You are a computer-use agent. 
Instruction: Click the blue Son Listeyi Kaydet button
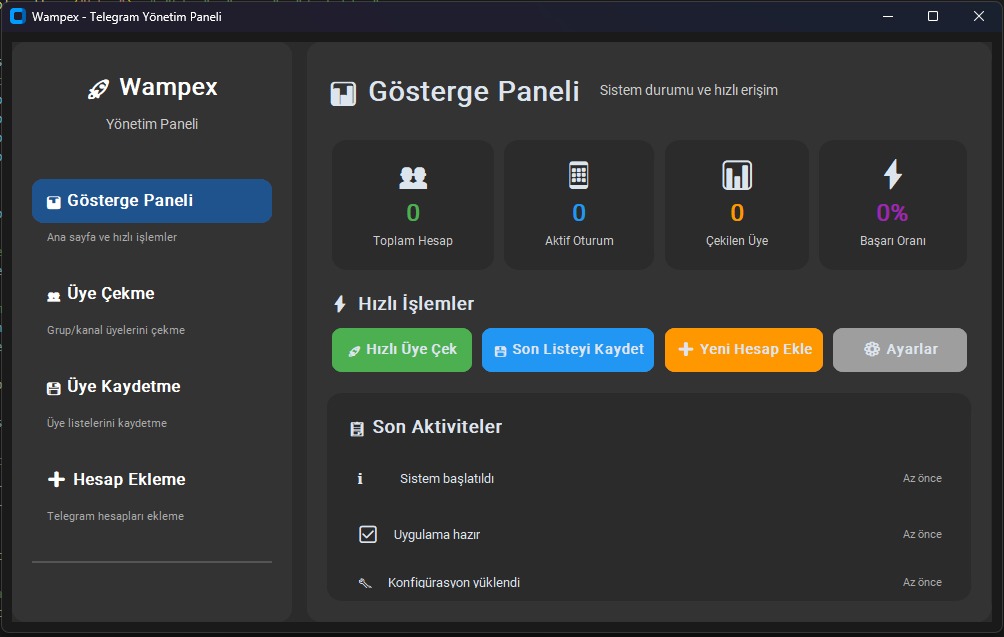(x=568, y=350)
